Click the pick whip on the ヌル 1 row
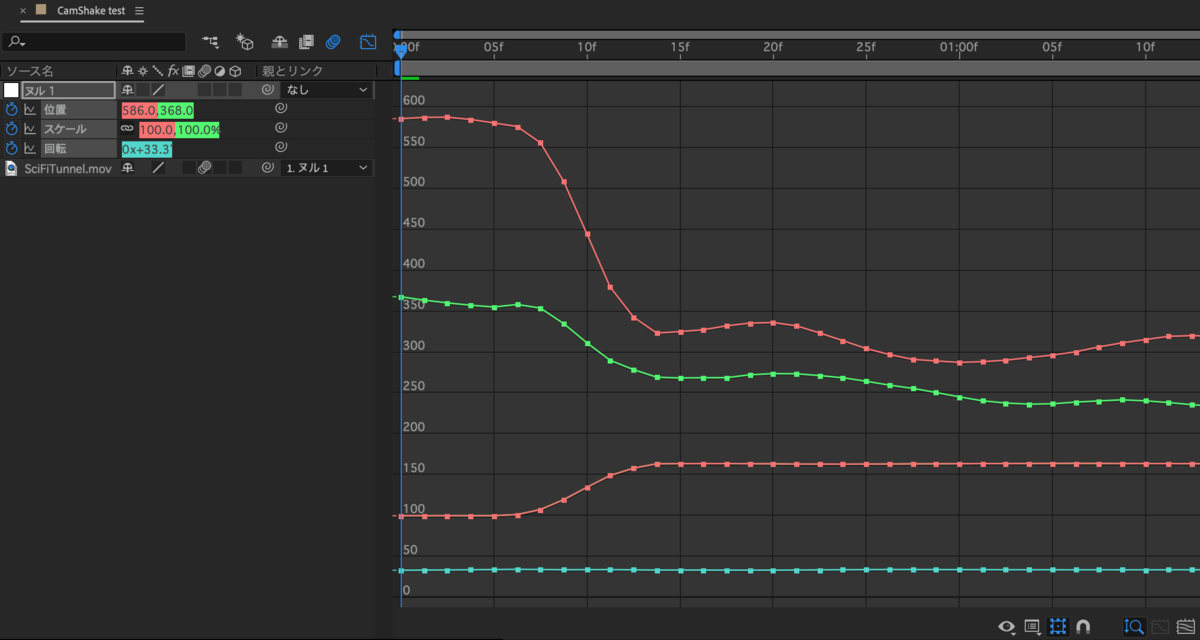This screenshot has width=1200, height=640. click(268, 90)
